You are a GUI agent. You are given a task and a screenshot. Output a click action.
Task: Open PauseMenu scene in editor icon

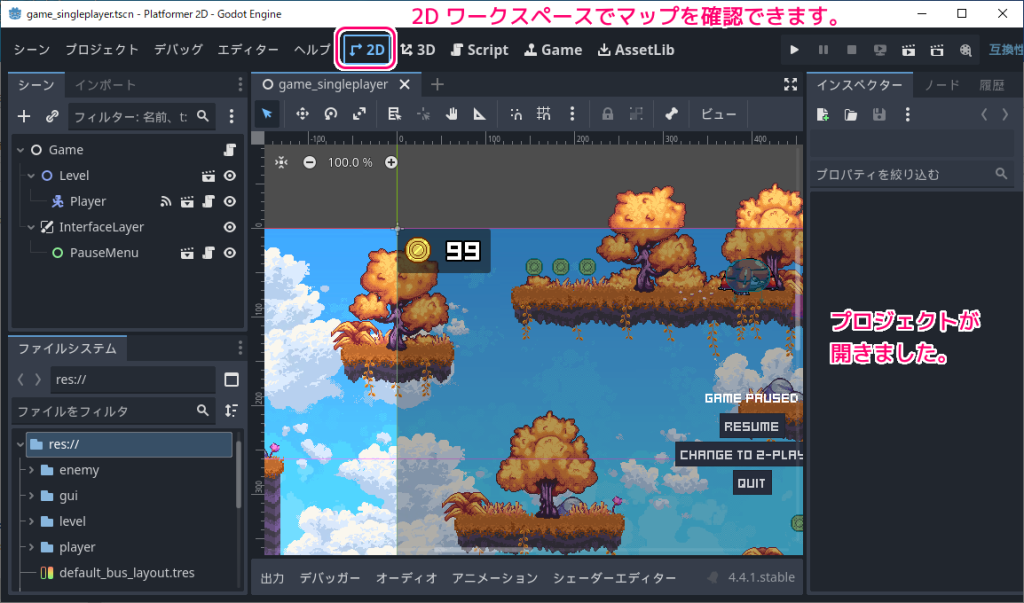(x=187, y=253)
